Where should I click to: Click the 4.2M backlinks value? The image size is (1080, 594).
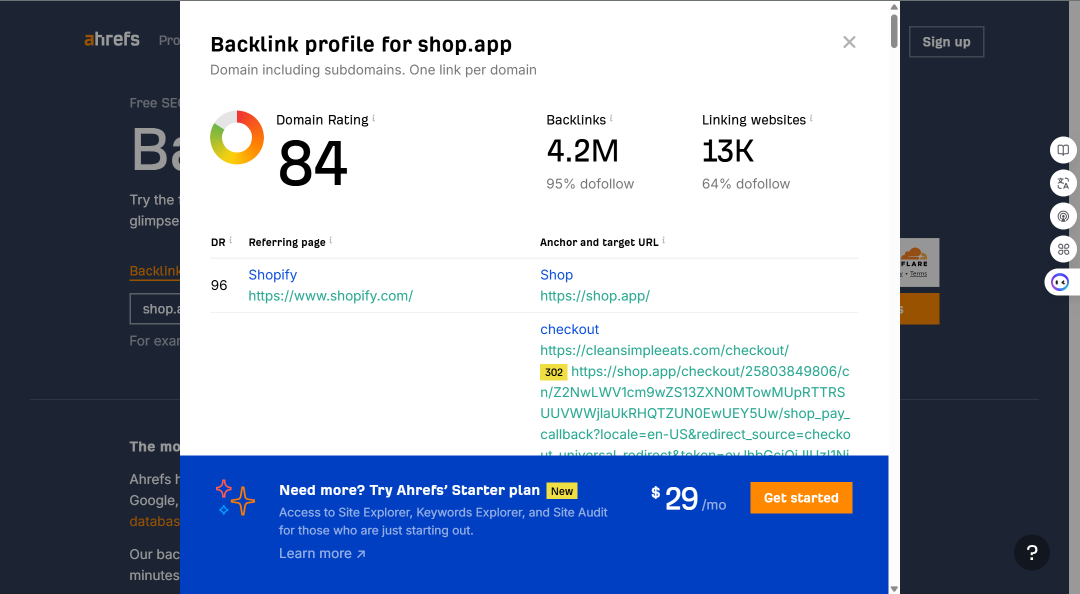pyautogui.click(x=583, y=151)
